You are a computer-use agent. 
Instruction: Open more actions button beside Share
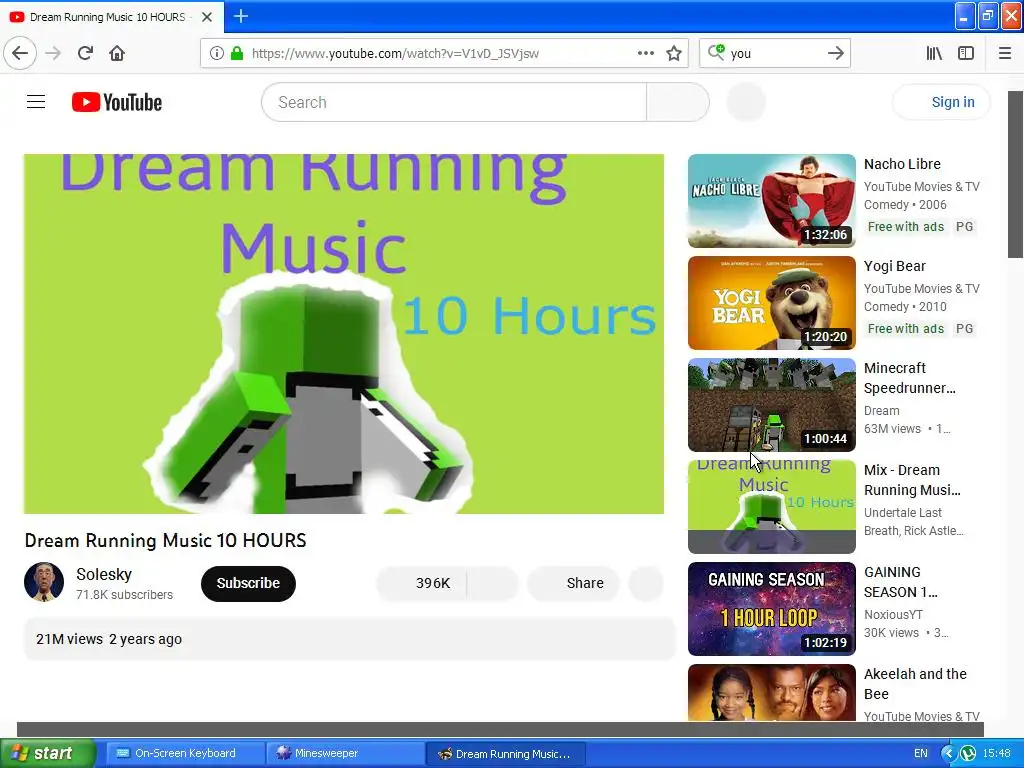pyautogui.click(x=646, y=583)
